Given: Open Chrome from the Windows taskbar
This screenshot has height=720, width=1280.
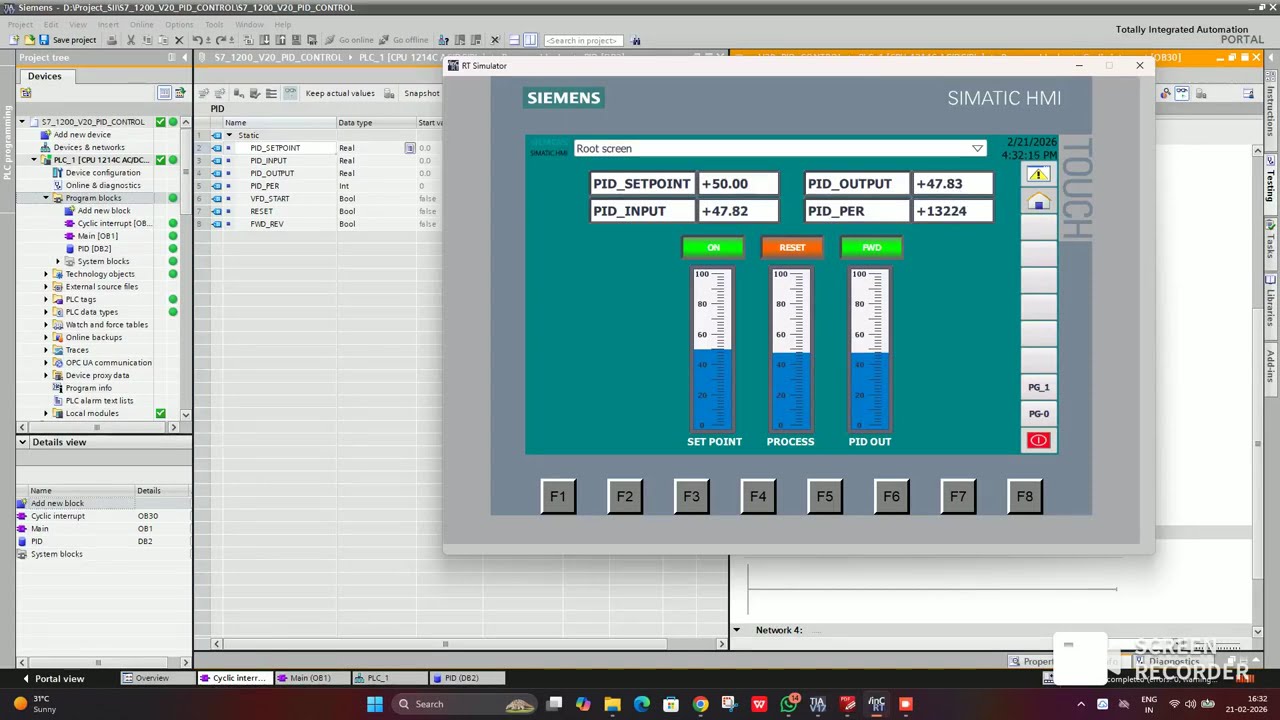Looking at the screenshot, I should (700, 704).
